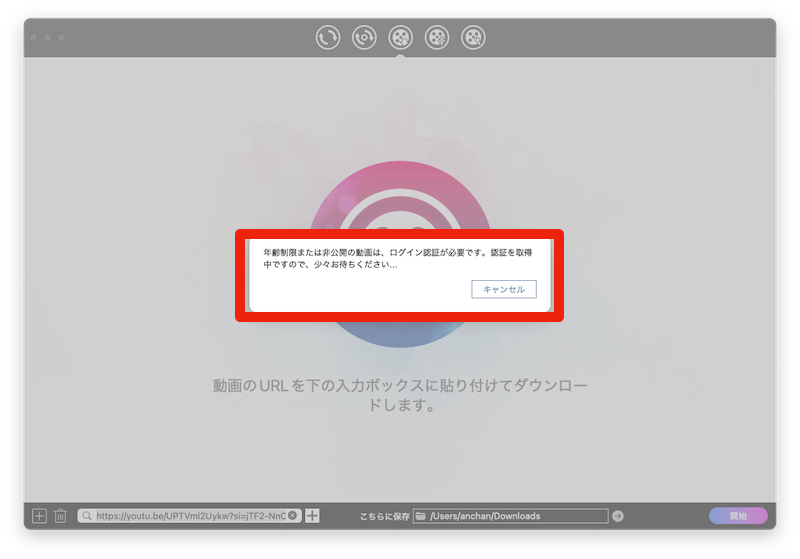Open the output folder with the round arrow icon
Viewport: 800px width, 559px height.
tap(618, 516)
